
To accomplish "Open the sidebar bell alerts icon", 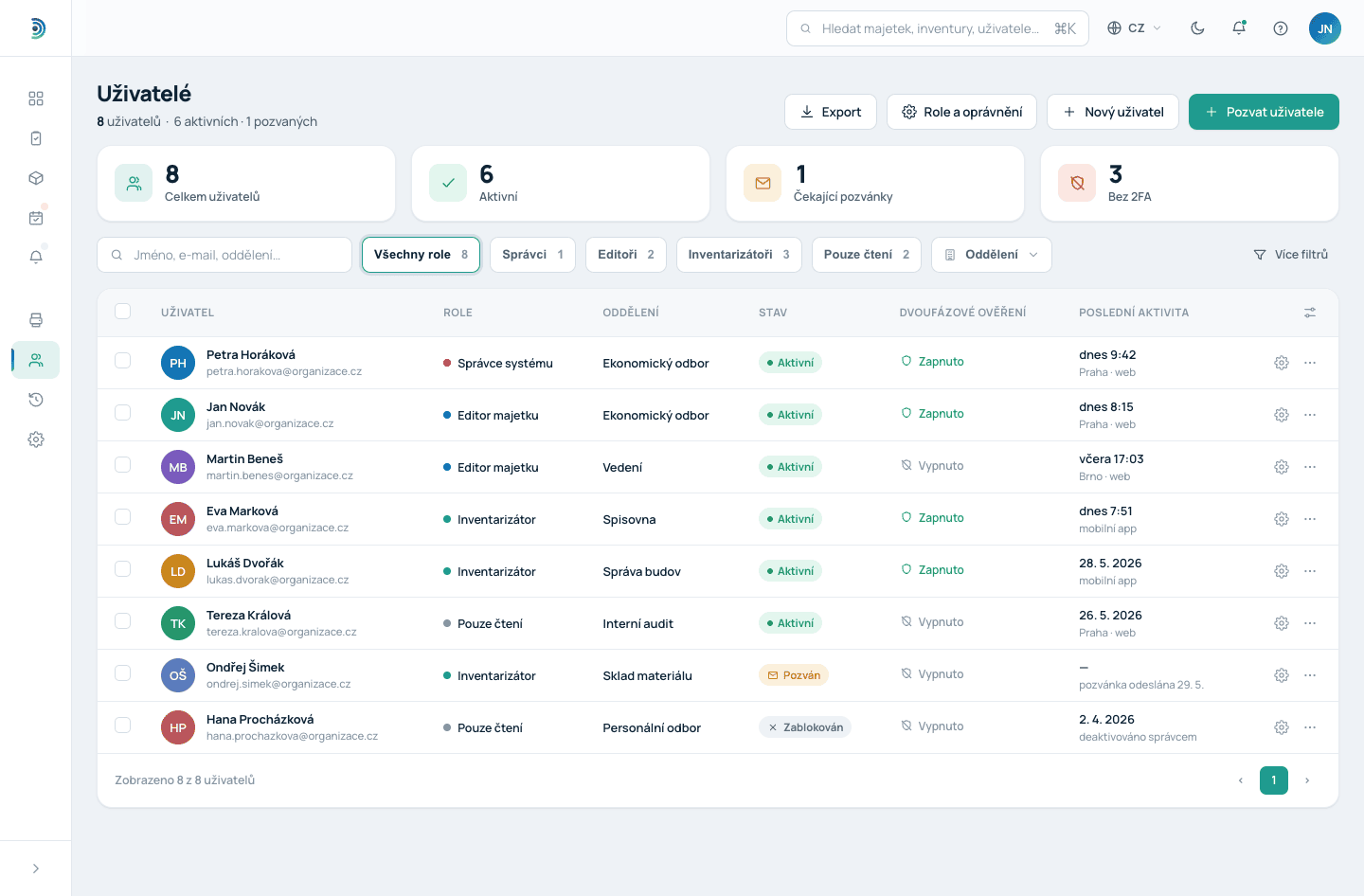I will click(36, 257).
